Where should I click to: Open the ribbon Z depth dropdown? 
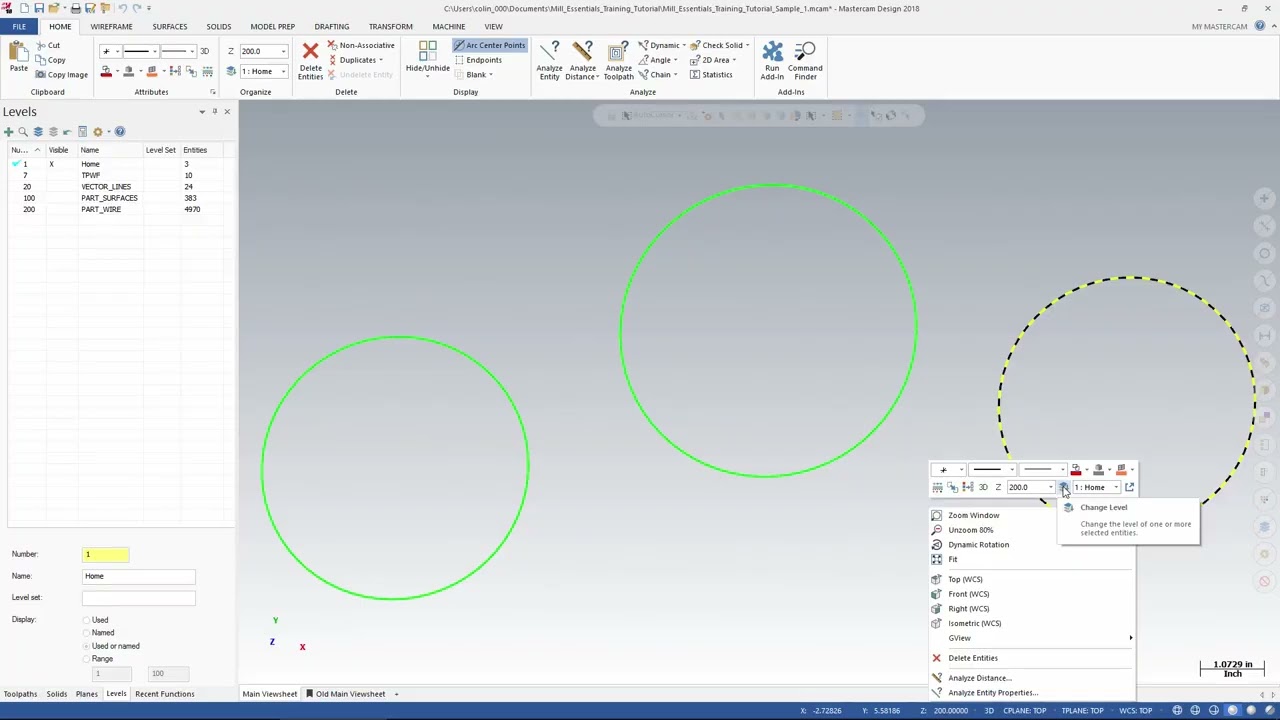pos(283,51)
